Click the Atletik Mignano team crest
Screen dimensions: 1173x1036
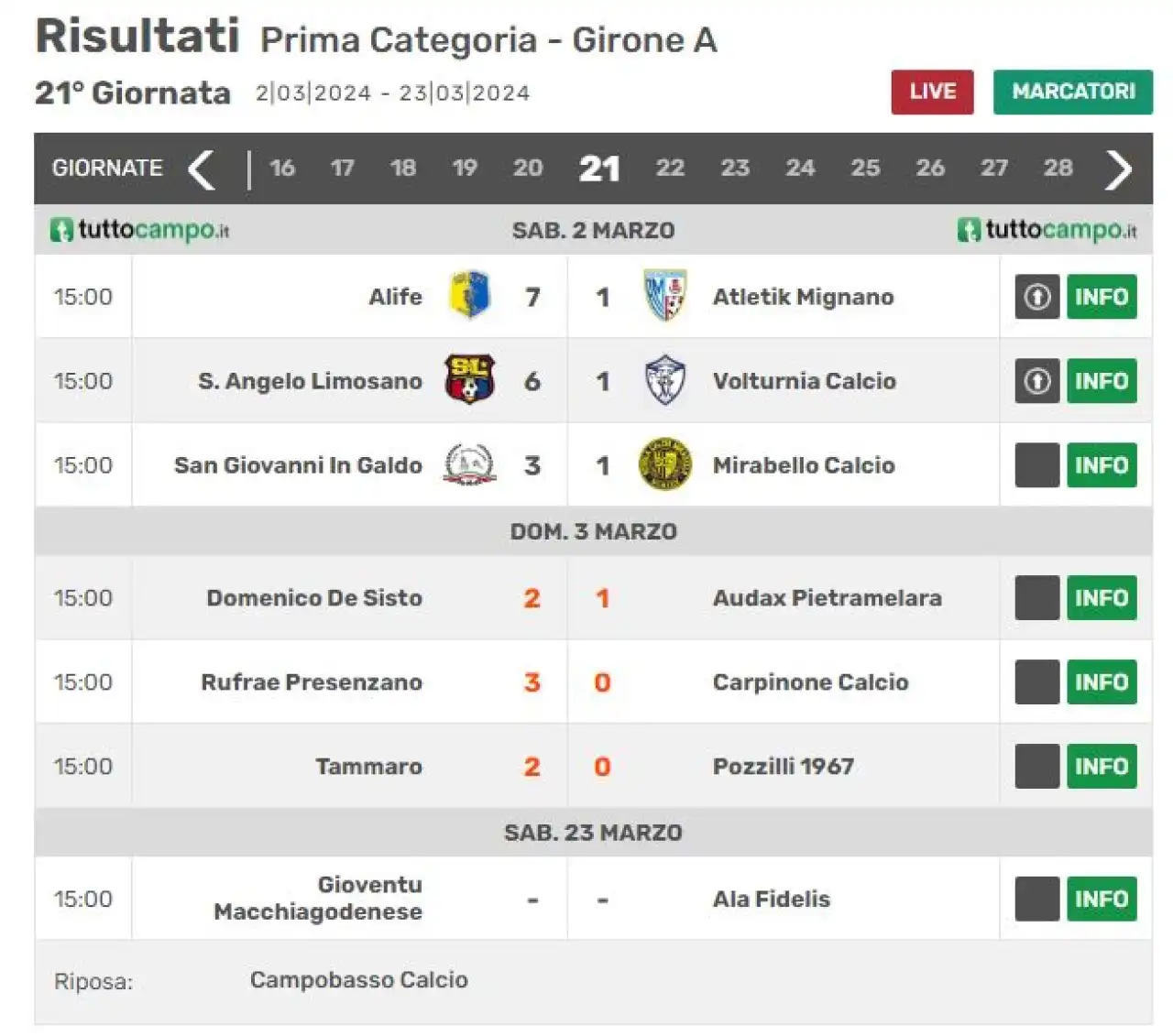tap(665, 296)
